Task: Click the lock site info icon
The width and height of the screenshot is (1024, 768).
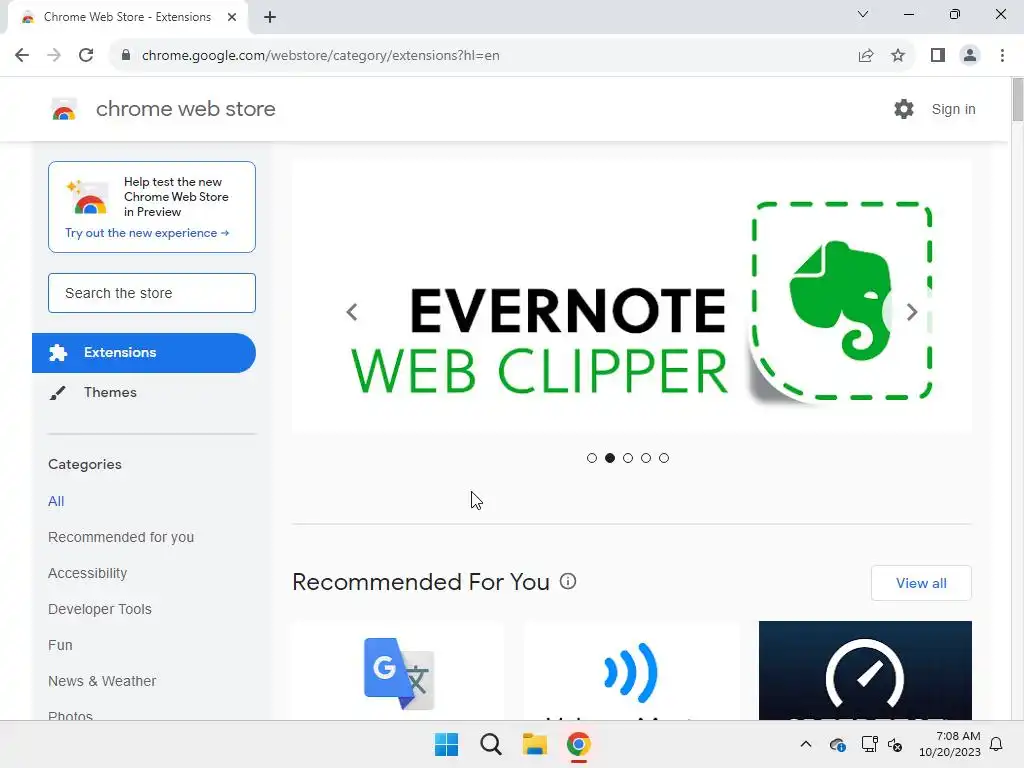Action: point(126,56)
